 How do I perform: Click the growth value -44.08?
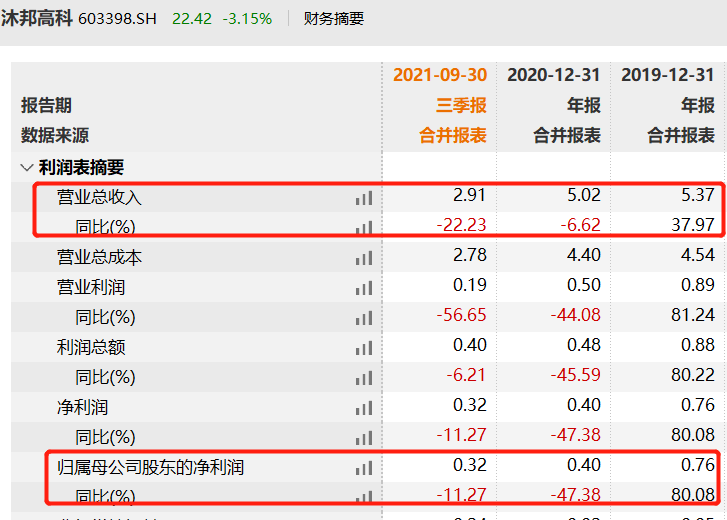[575, 315]
